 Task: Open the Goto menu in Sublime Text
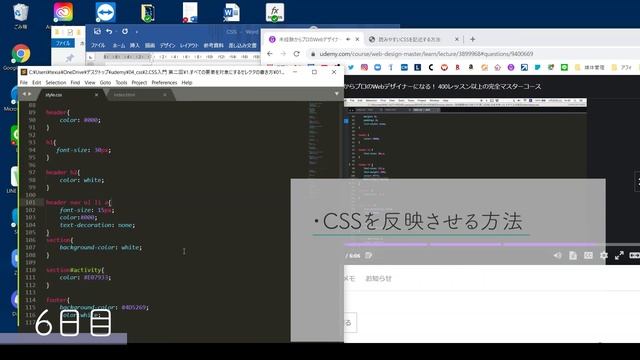point(105,82)
